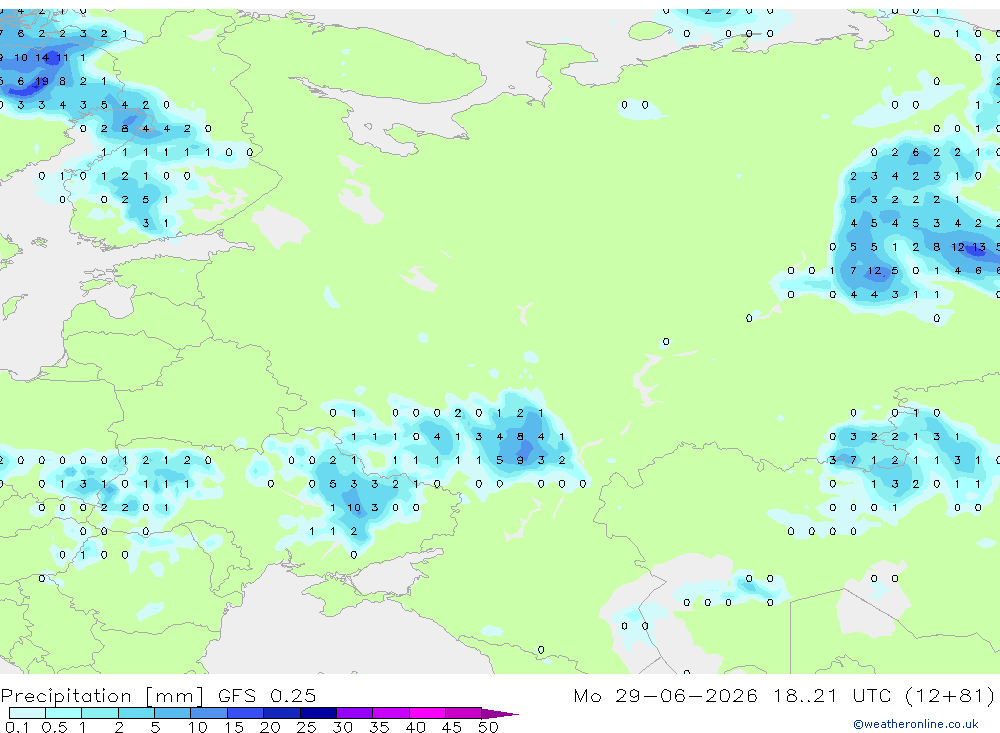Pick the 15–20 mm legend swatch
This screenshot has width=1000, height=733.
click(245, 713)
